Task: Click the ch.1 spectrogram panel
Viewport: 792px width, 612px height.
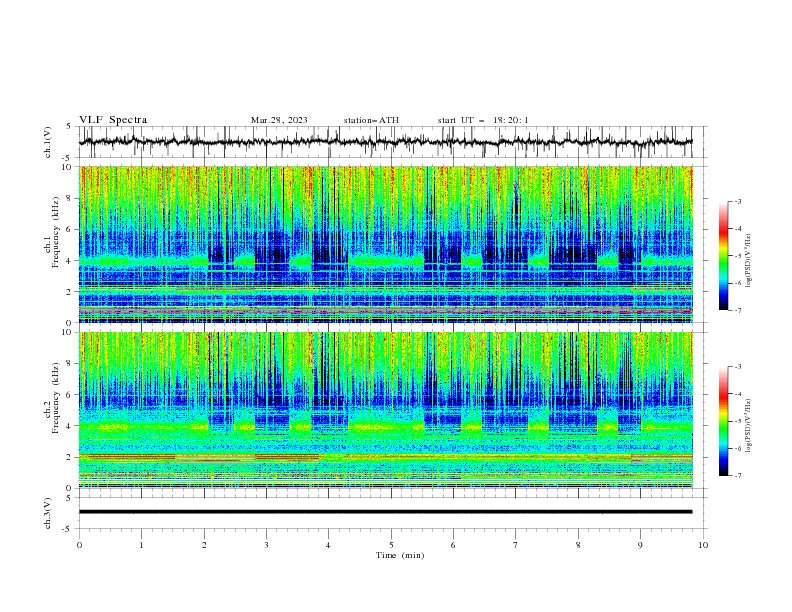Action: pos(385,244)
